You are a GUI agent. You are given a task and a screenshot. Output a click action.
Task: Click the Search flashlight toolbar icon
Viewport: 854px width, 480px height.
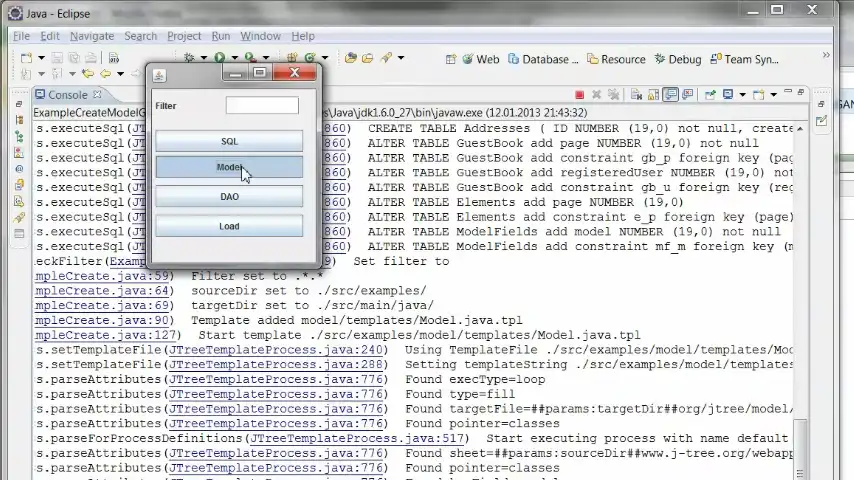386,57
